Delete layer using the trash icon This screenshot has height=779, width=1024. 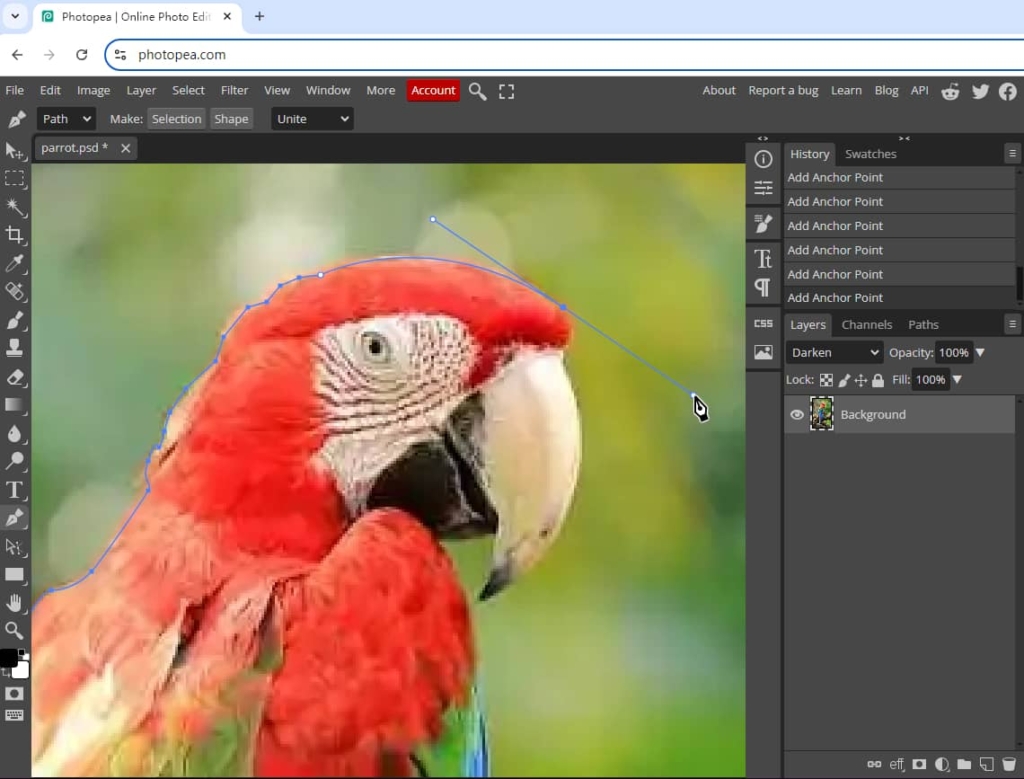tap(1009, 765)
